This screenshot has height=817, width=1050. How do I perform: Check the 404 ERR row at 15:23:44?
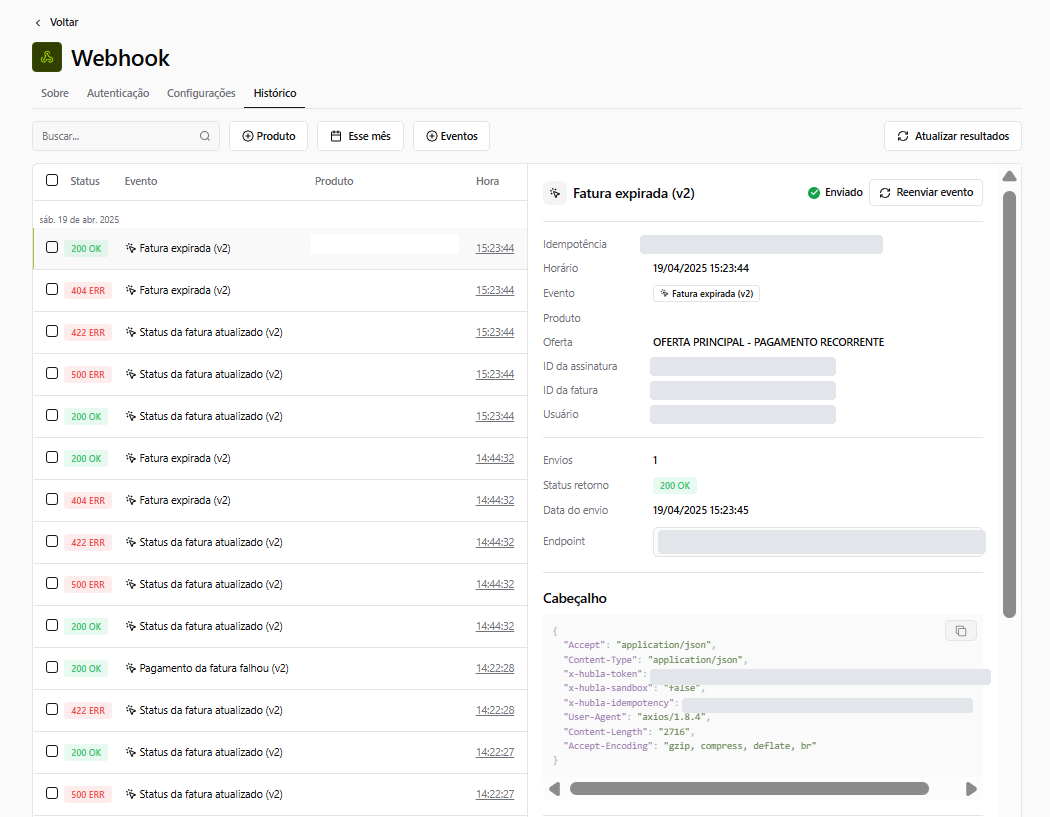[x=52, y=289]
